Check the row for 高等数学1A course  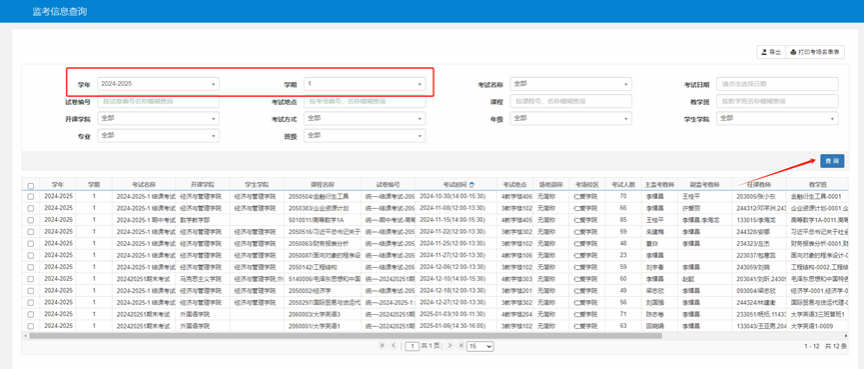pyautogui.click(x=30, y=220)
